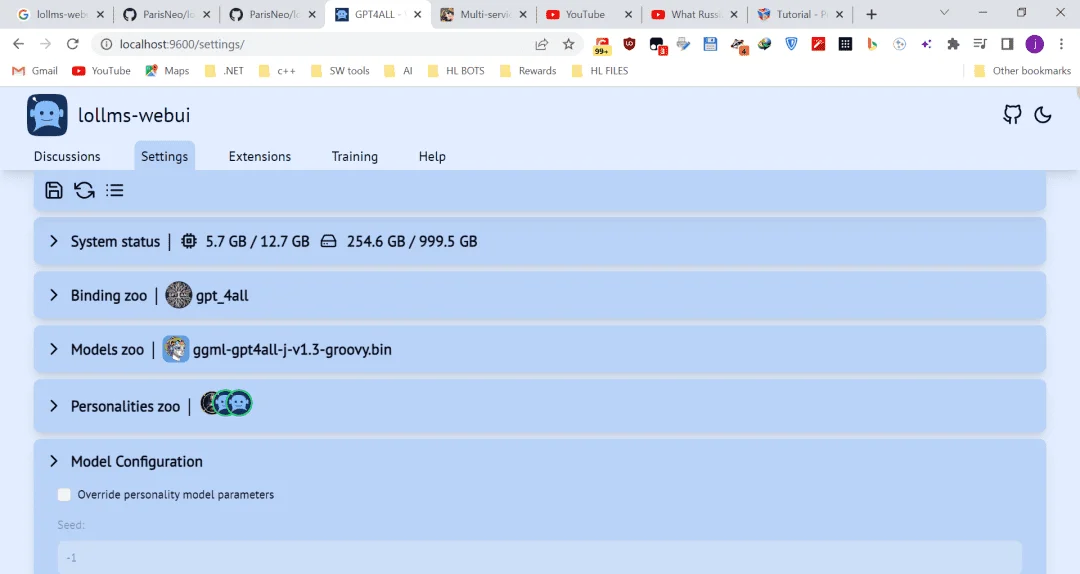Open the Help tab
The height and width of the screenshot is (574, 1080).
[x=432, y=156]
